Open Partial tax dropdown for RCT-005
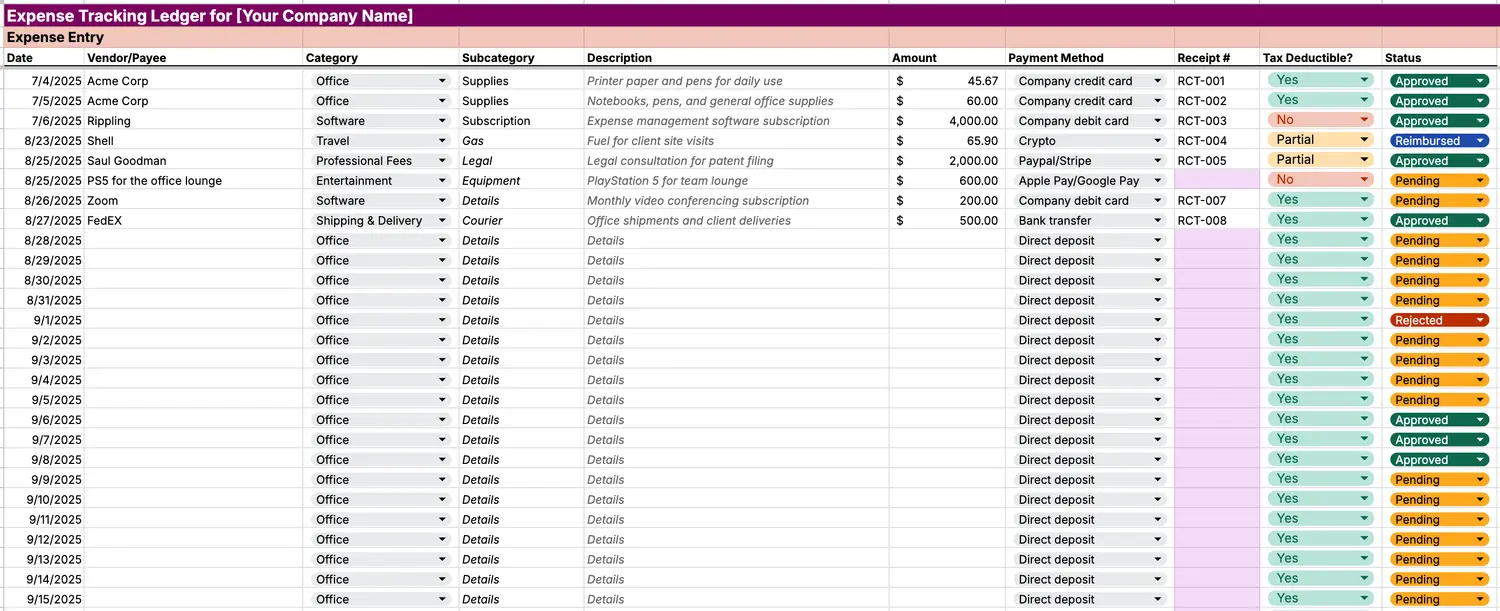1500x611 pixels. (x=1320, y=160)
